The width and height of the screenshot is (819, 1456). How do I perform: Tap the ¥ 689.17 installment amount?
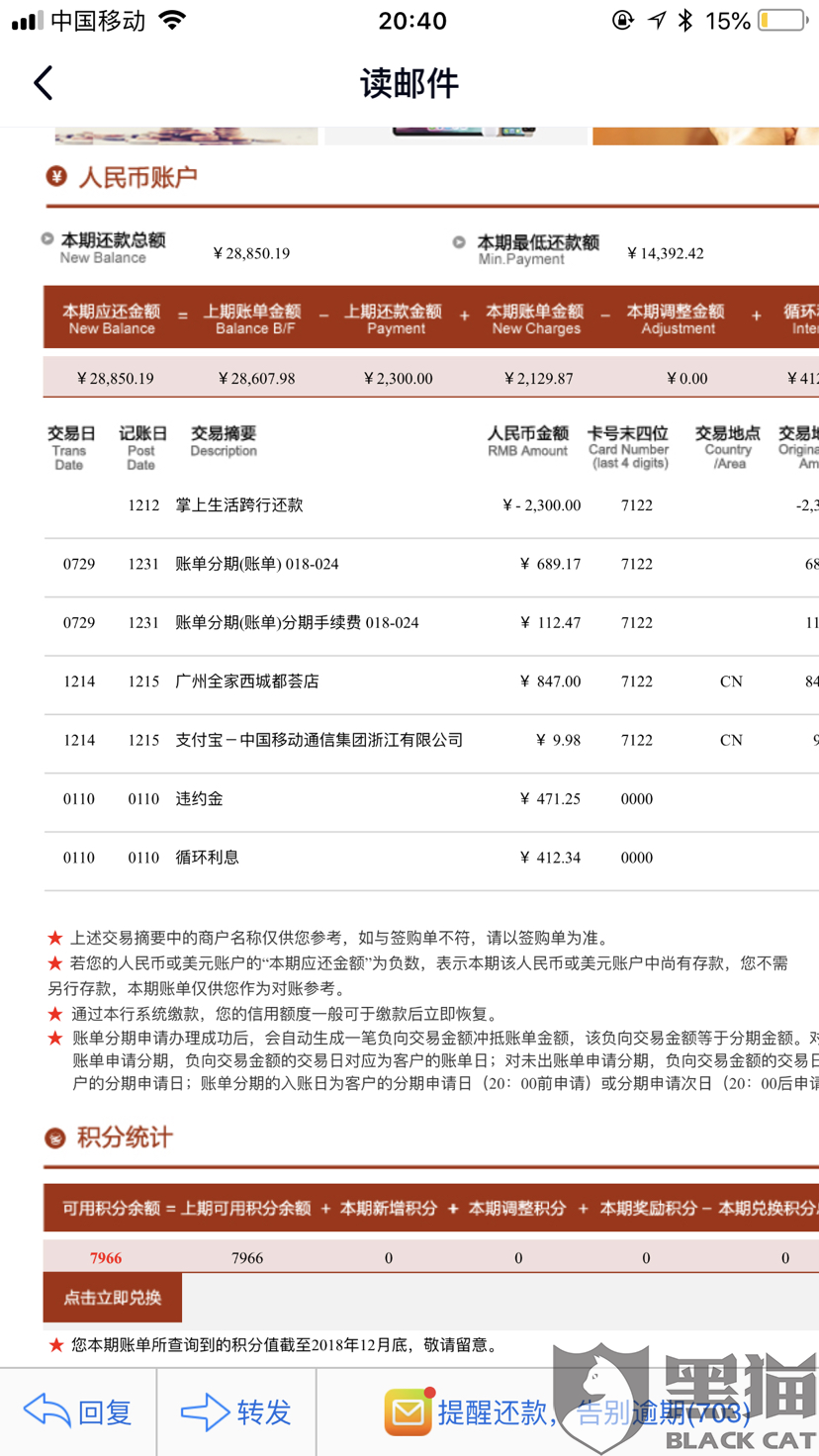click(550, 564)
